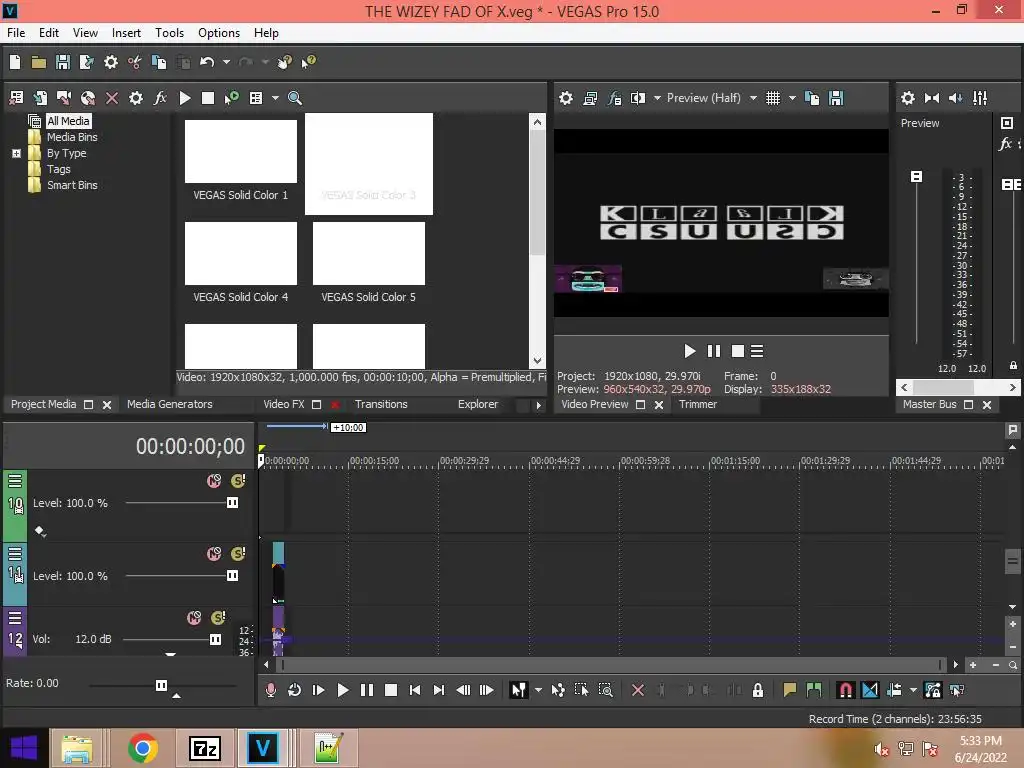
Task: Go to start in transport bar
Action: (x=415, y=690)
